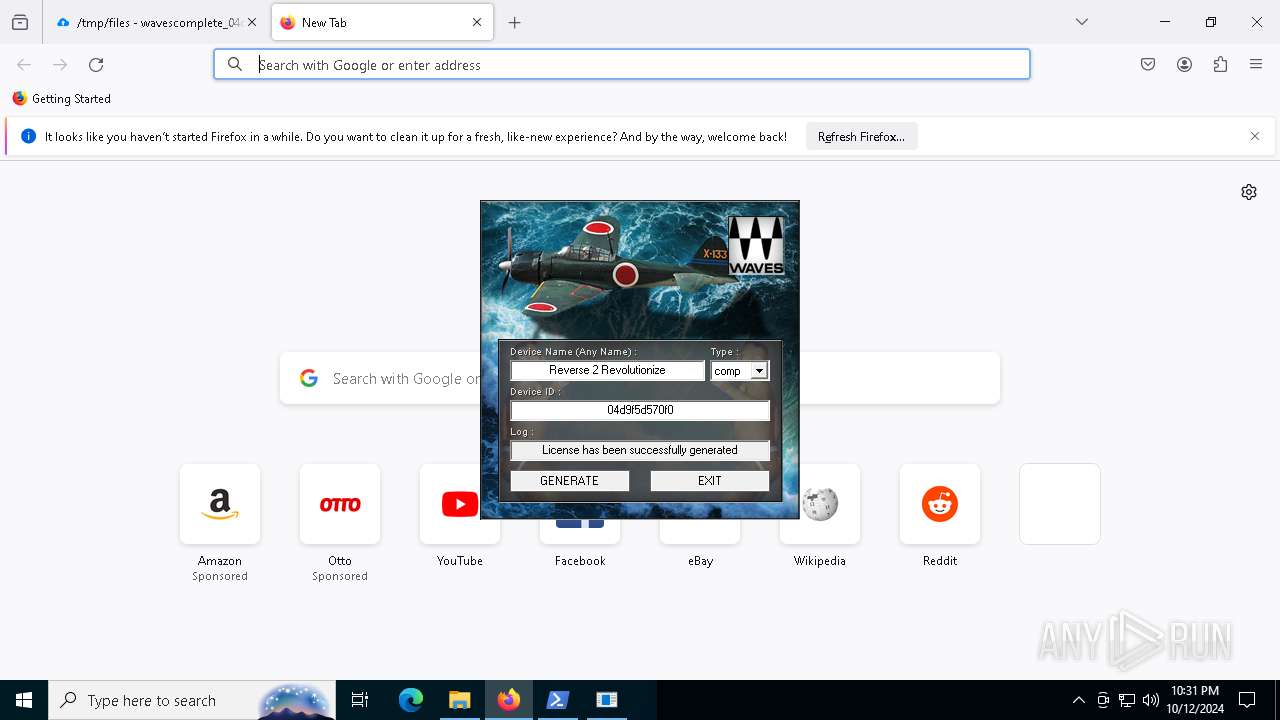Viewport: 1280px width, 720px height.
Task: Close the New Tab tab
Action: 477,23
